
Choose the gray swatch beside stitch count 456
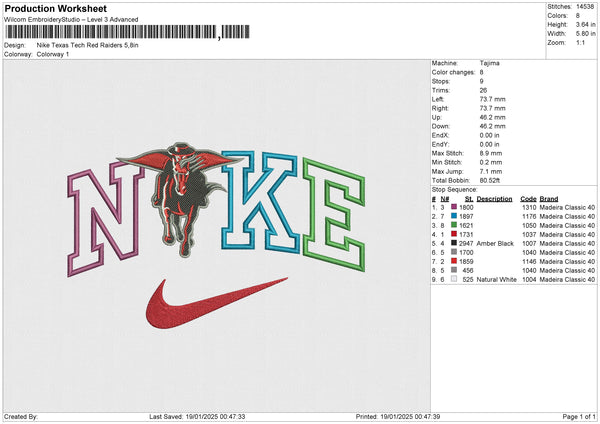[454, 270]
